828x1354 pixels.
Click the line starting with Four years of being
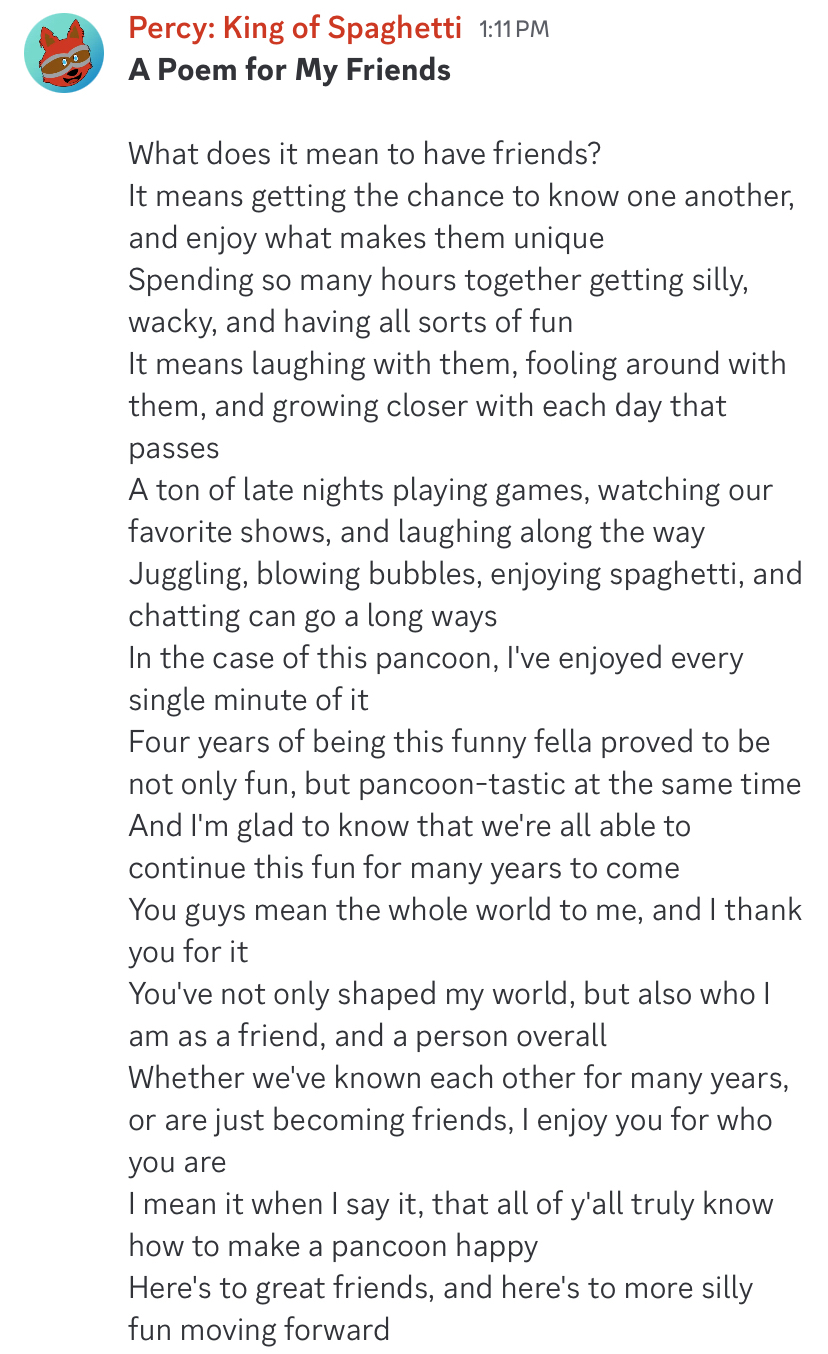[449, 742]
